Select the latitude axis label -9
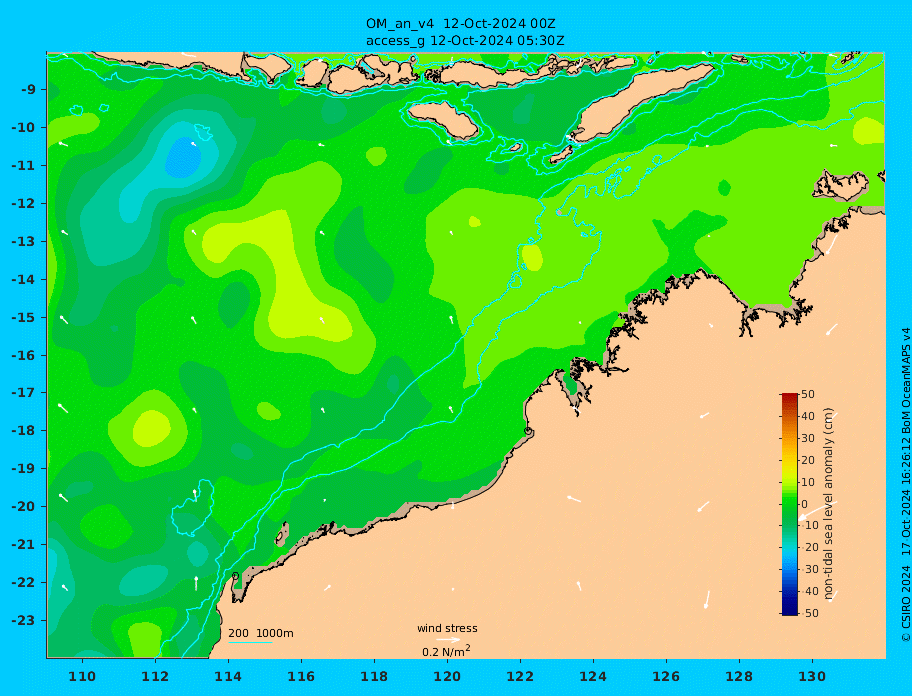This screenshot has height=696, width=912. [x=28, y=90]
